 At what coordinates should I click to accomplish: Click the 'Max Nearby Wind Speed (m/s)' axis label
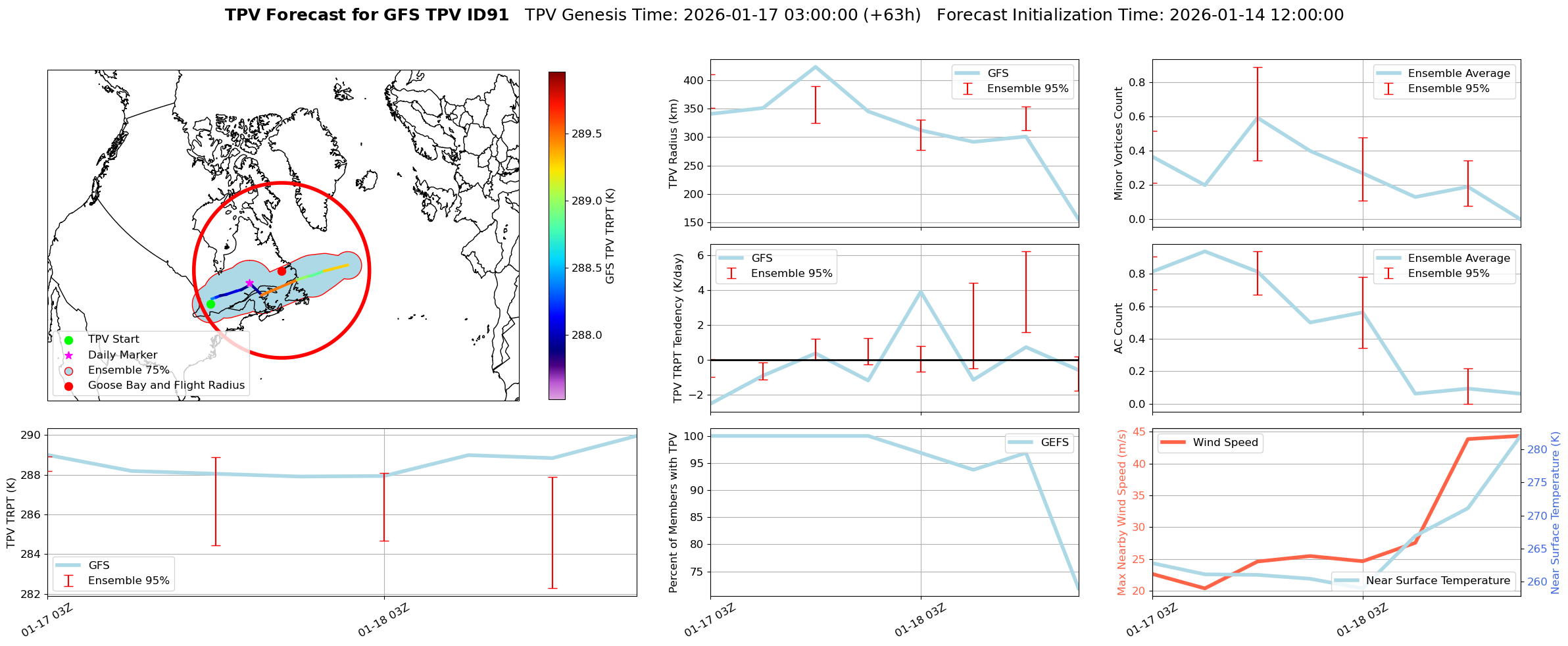click(1121, 512)
